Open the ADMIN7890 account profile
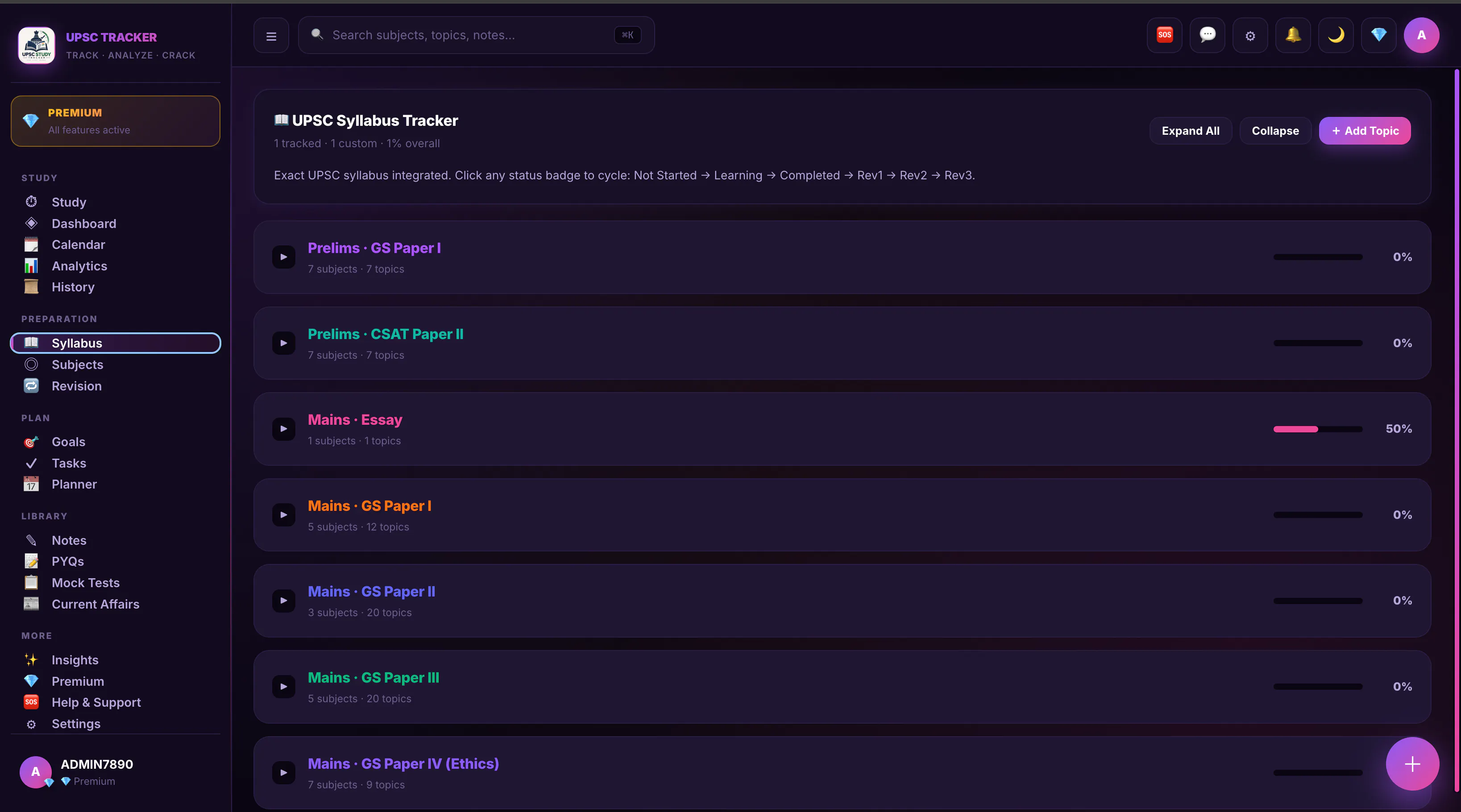 (x=115, y=772)
